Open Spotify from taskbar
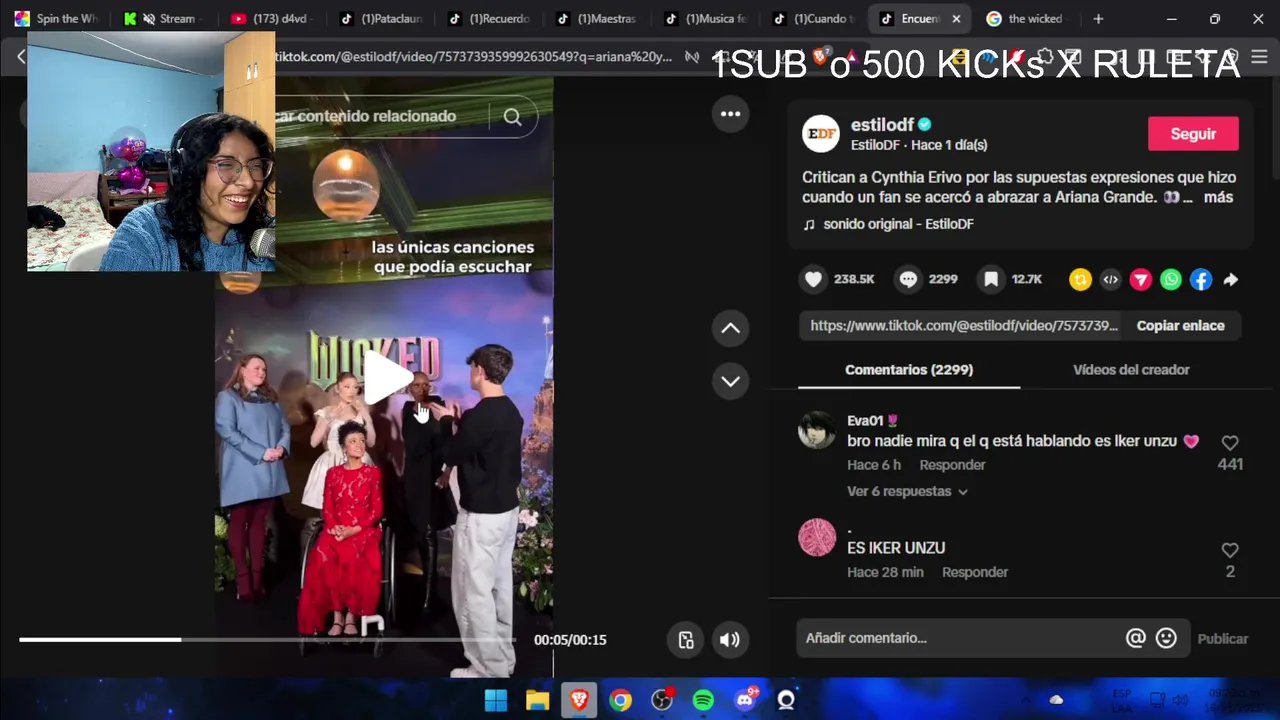 tap(703, 700)
